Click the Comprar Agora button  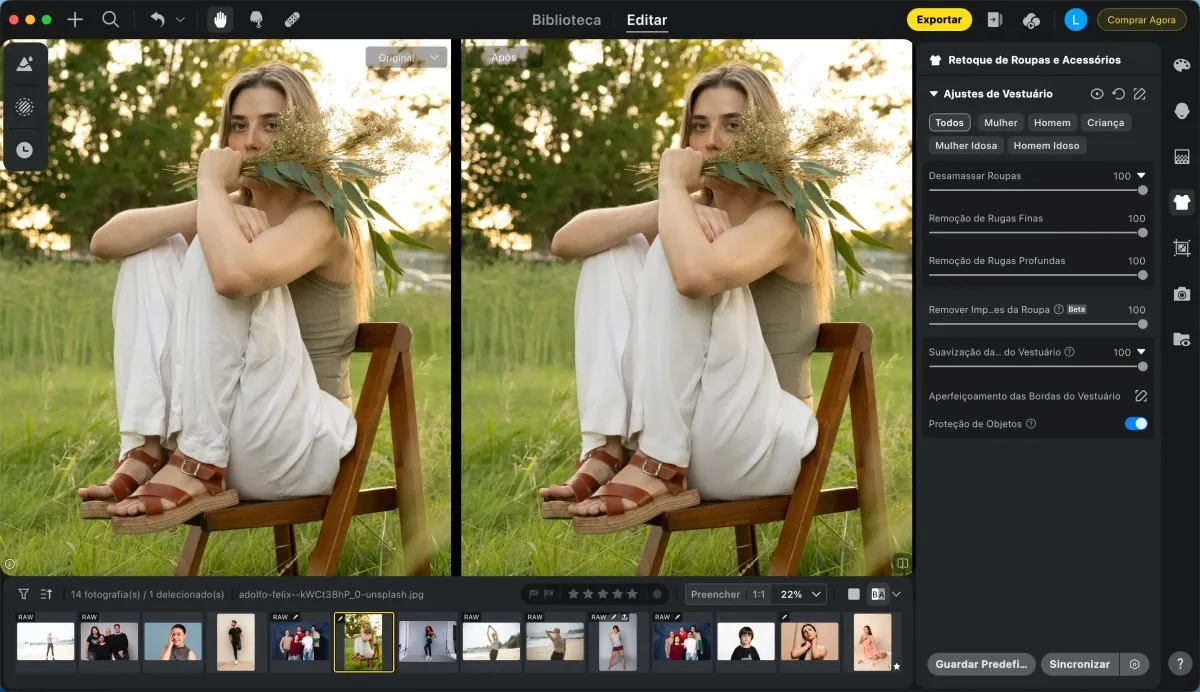pos(1141,20)
